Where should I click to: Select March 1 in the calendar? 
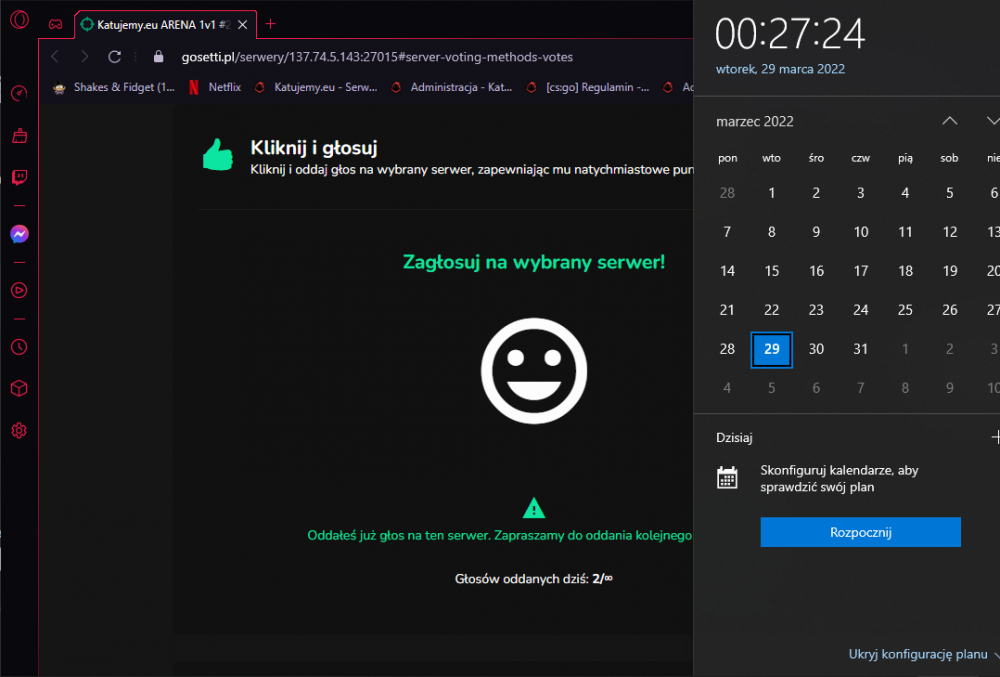pyautogui.click(x=772, y=193)
